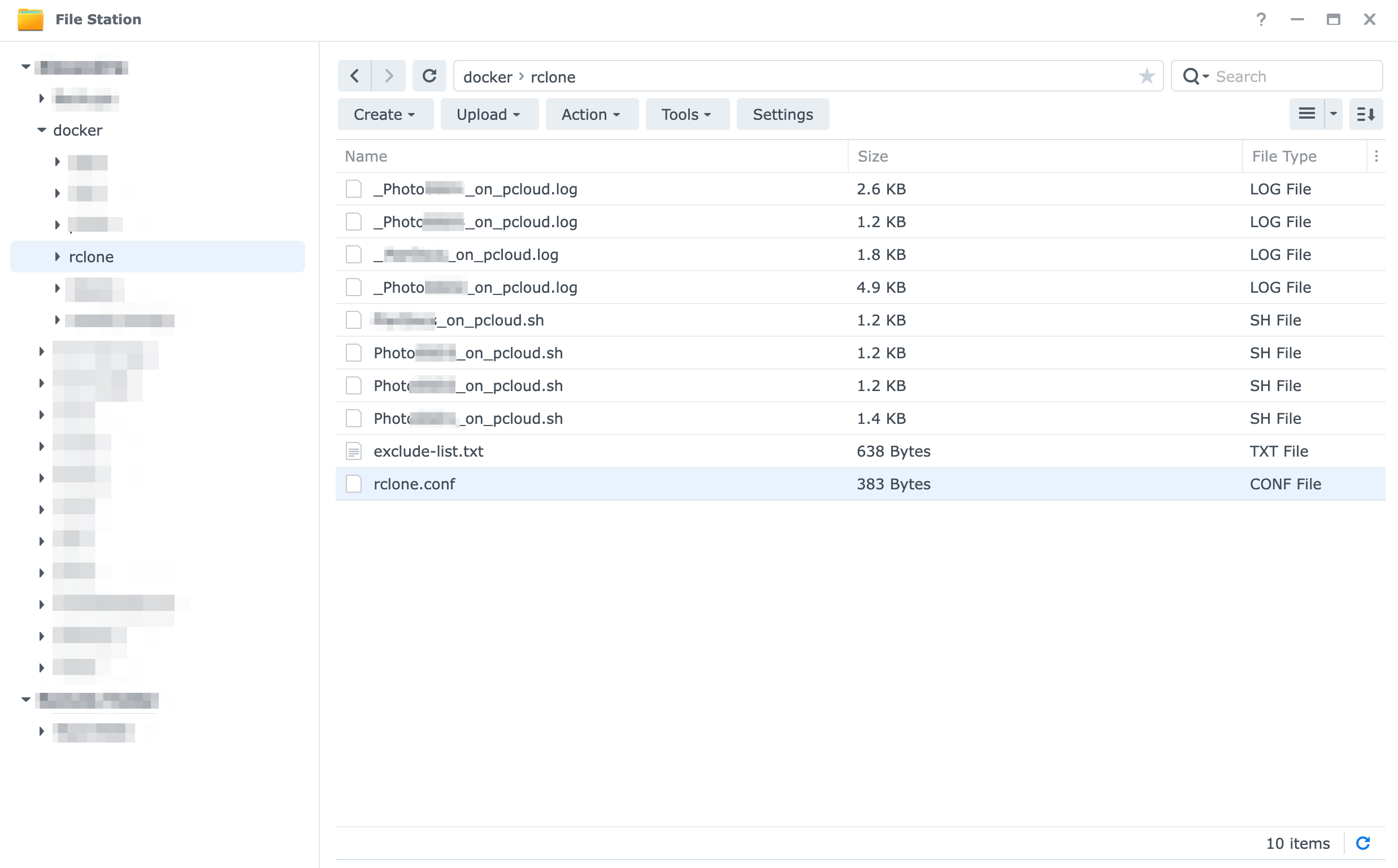Click into the Search input field
This screenshot has height=868, width=1398.
point(1291,76)
